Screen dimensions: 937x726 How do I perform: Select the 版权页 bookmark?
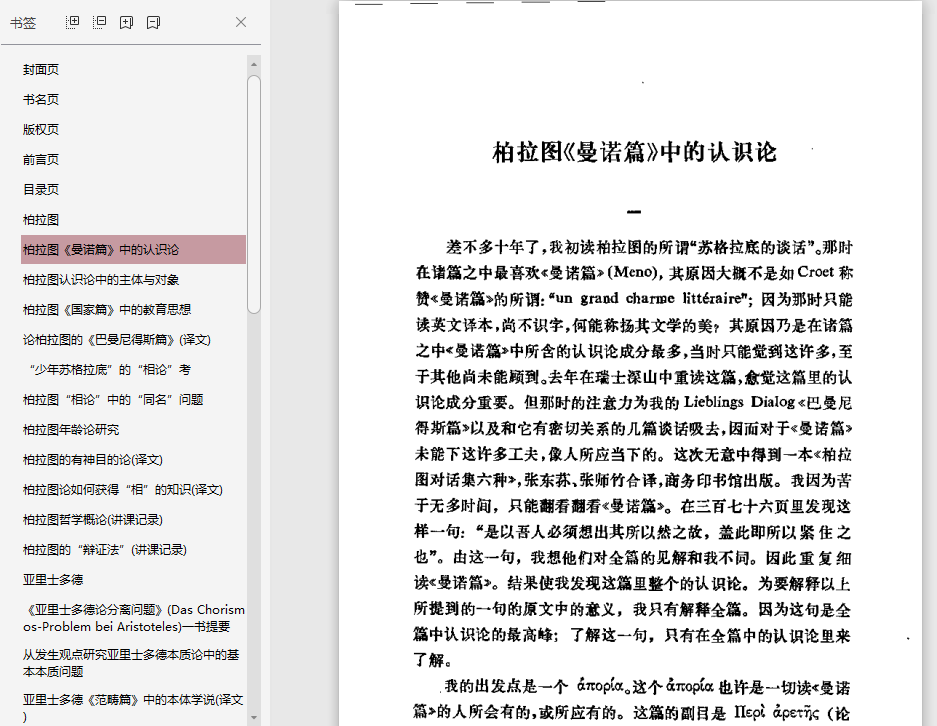(41, 130)
